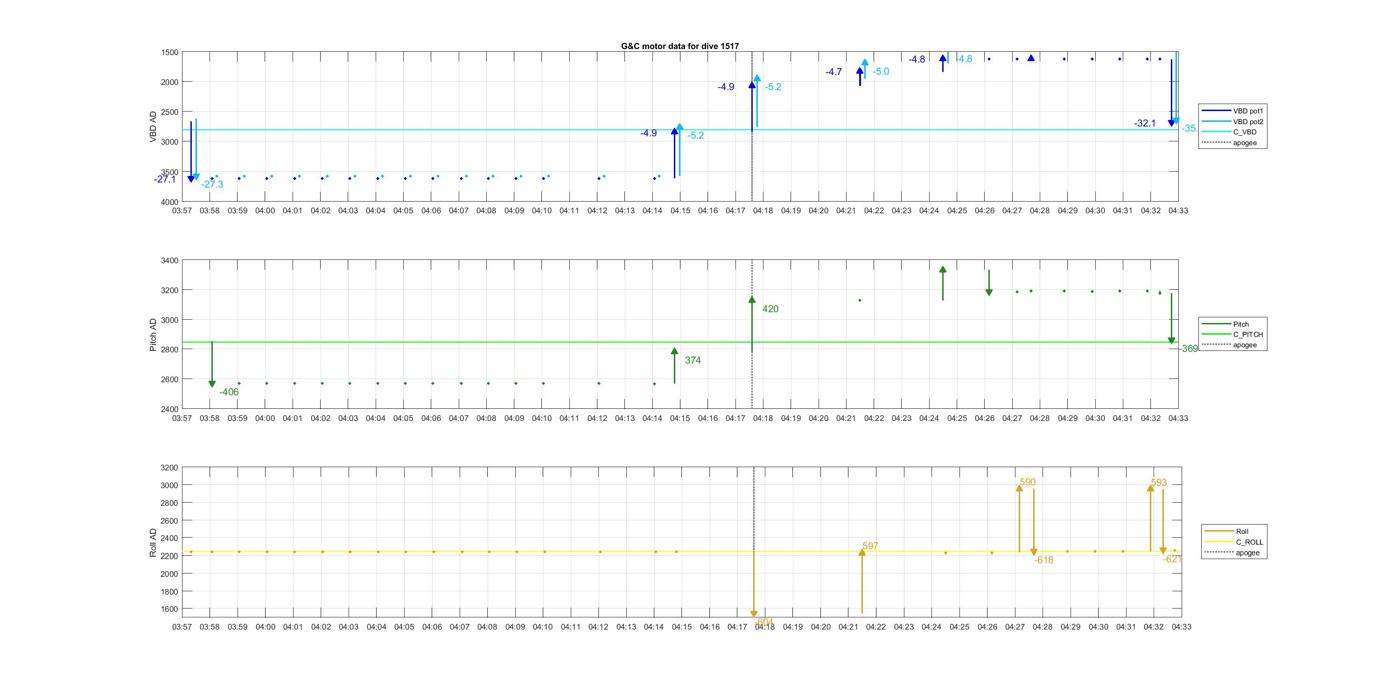Select the 'VBD pot2' legend entry
The height and width of the screenshot is (693, 1400).
(1233, 121)
